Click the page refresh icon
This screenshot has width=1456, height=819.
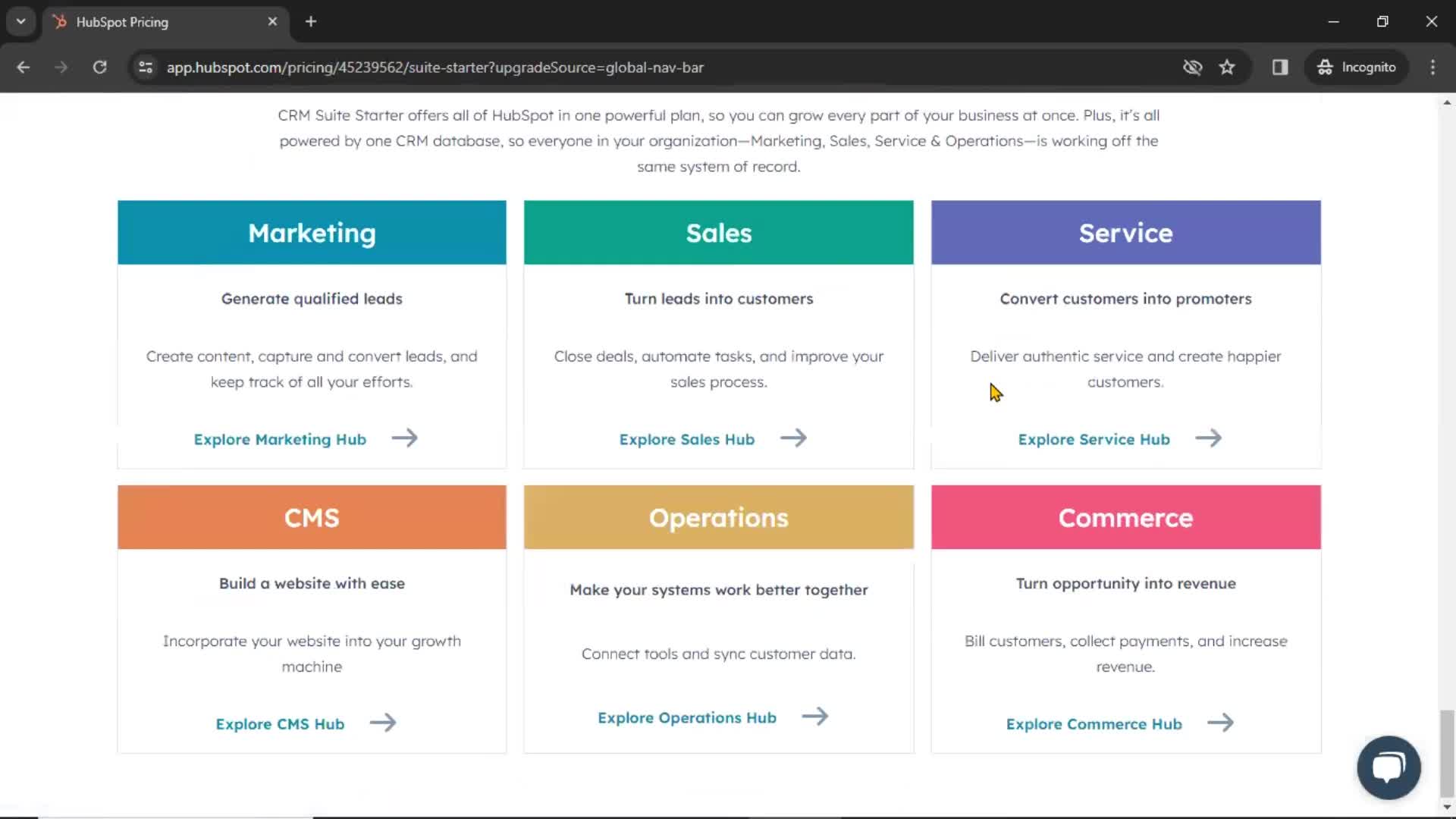[99, 67]
